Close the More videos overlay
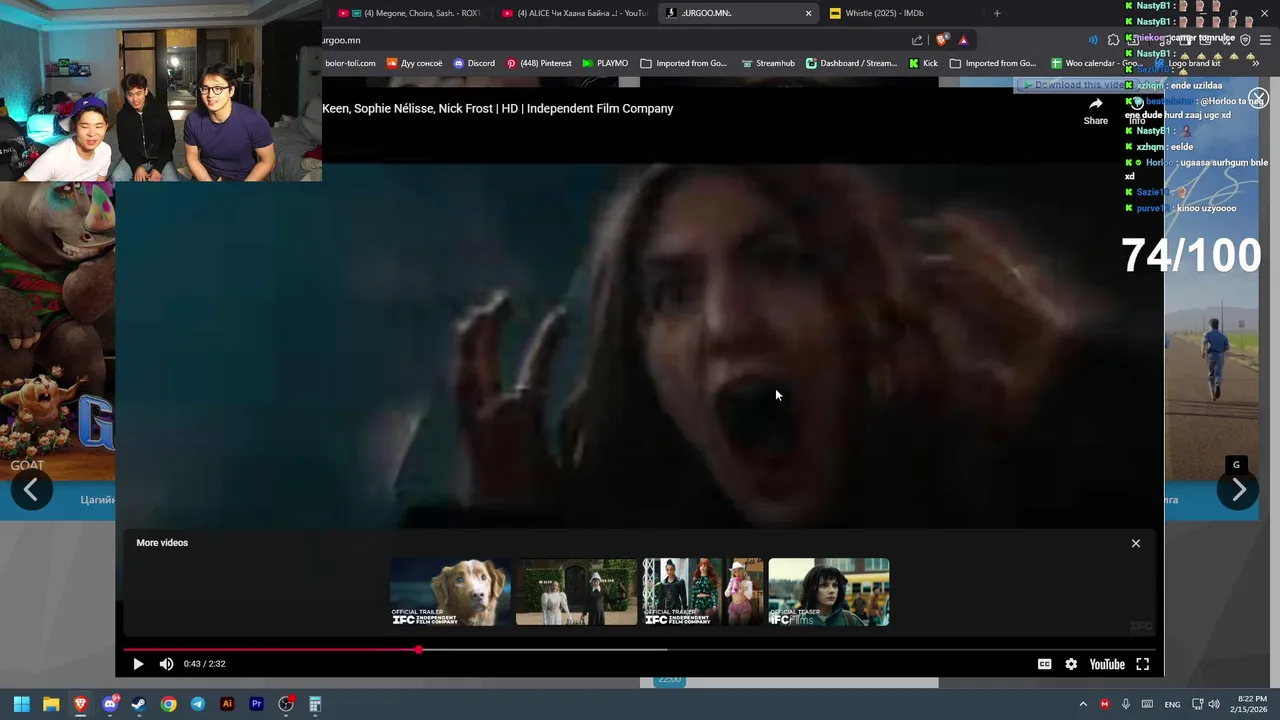 (1136, 543)
